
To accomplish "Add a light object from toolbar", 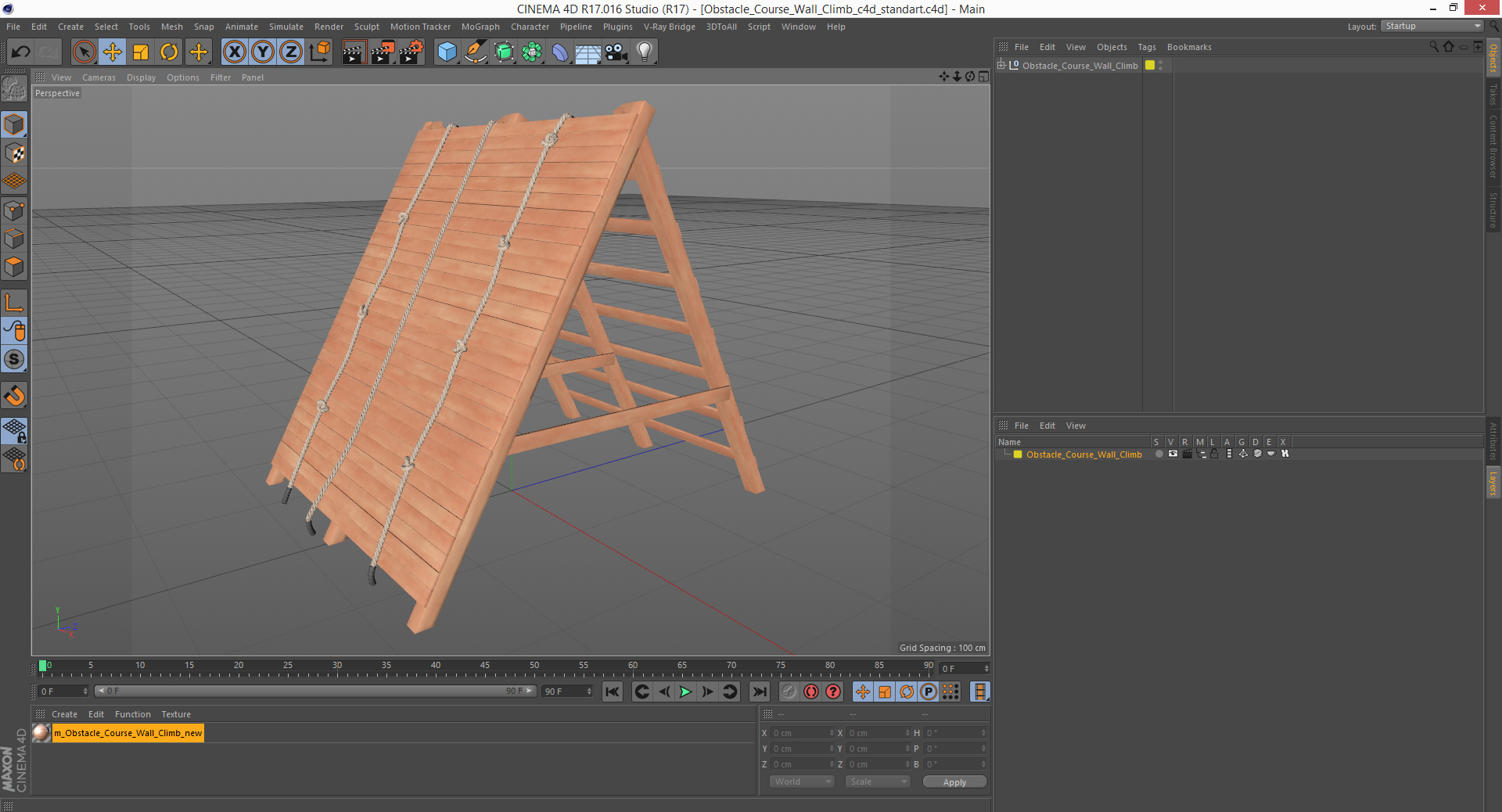I will pyautogui.click(x=644, y=52).
